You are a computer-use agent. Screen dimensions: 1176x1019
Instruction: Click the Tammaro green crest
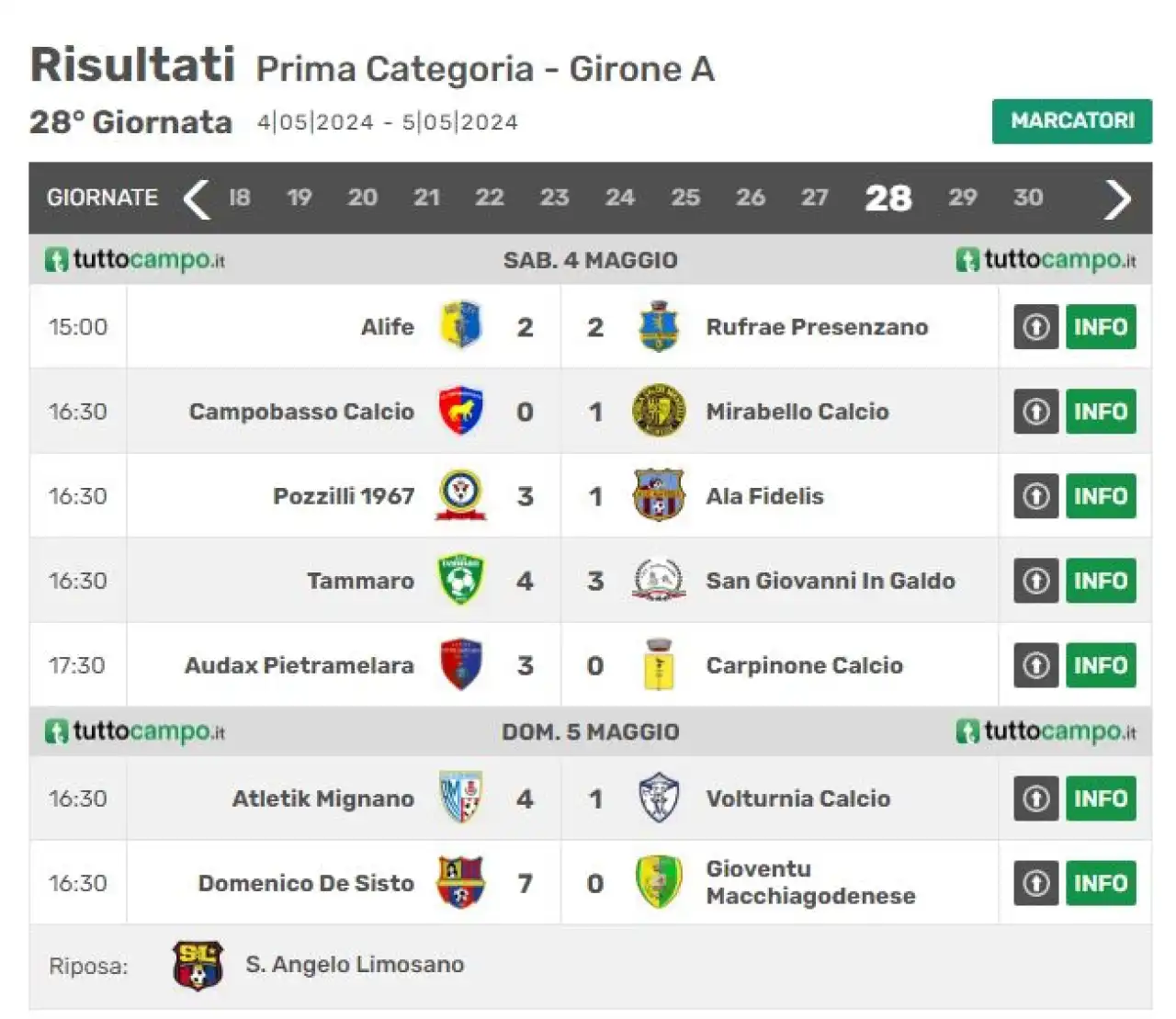[x=460, y=580]
